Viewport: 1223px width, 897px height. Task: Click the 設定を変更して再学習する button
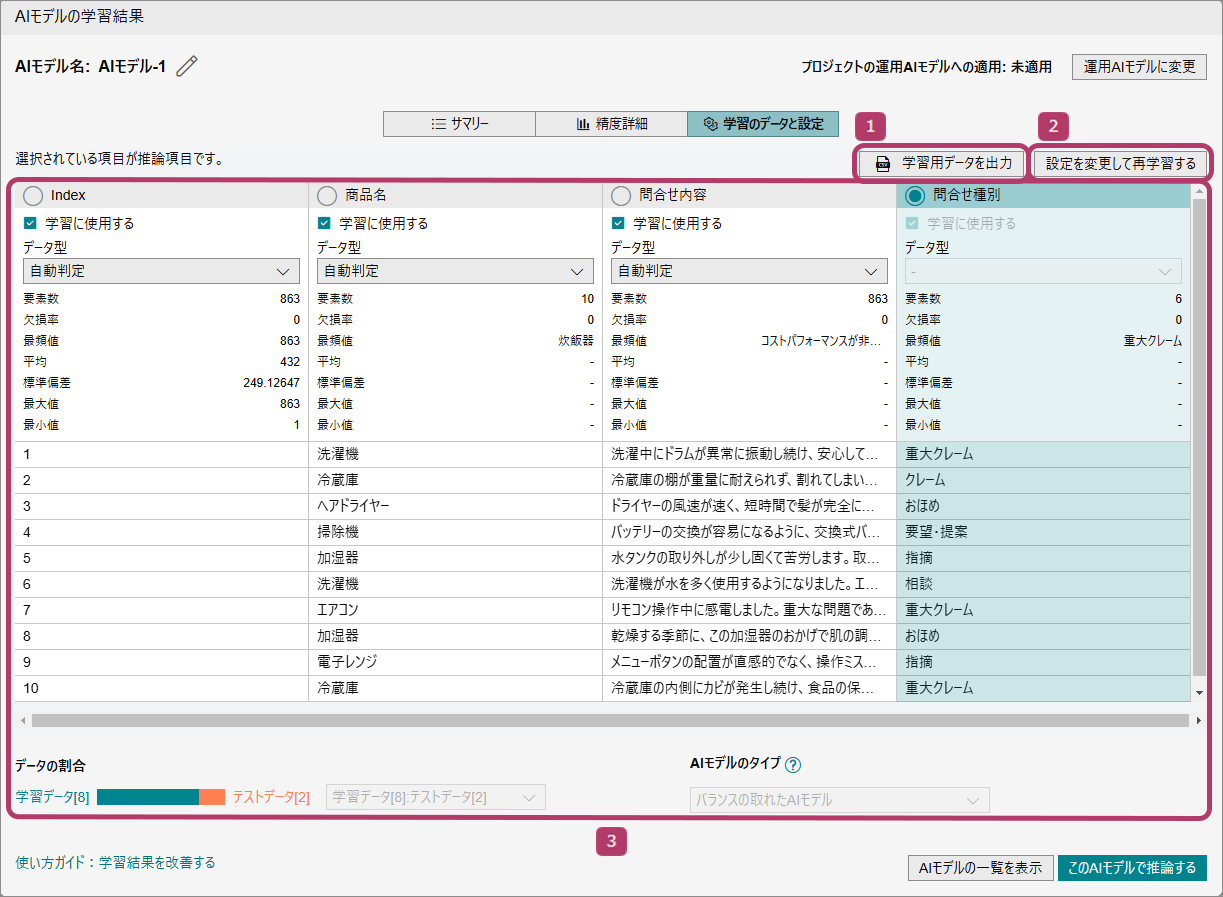[x=1120, y=163]
